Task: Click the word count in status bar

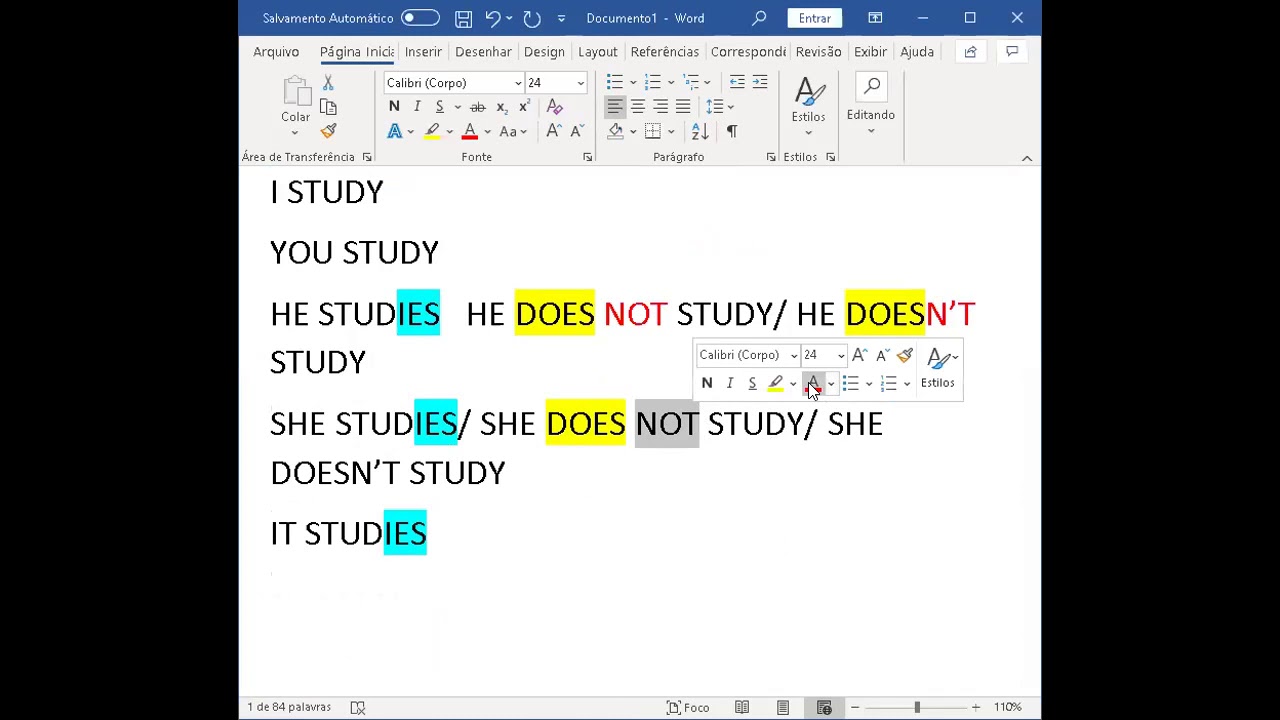Action: coord(289,707)
